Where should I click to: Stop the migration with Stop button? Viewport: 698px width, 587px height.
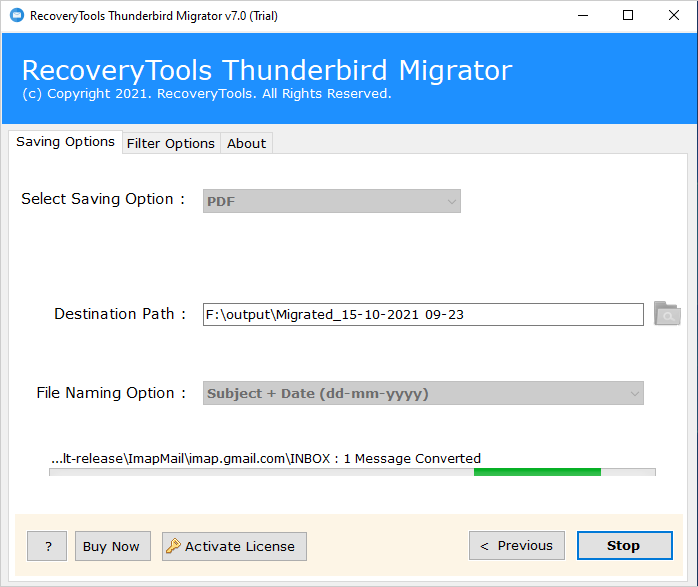click(625, 546)
